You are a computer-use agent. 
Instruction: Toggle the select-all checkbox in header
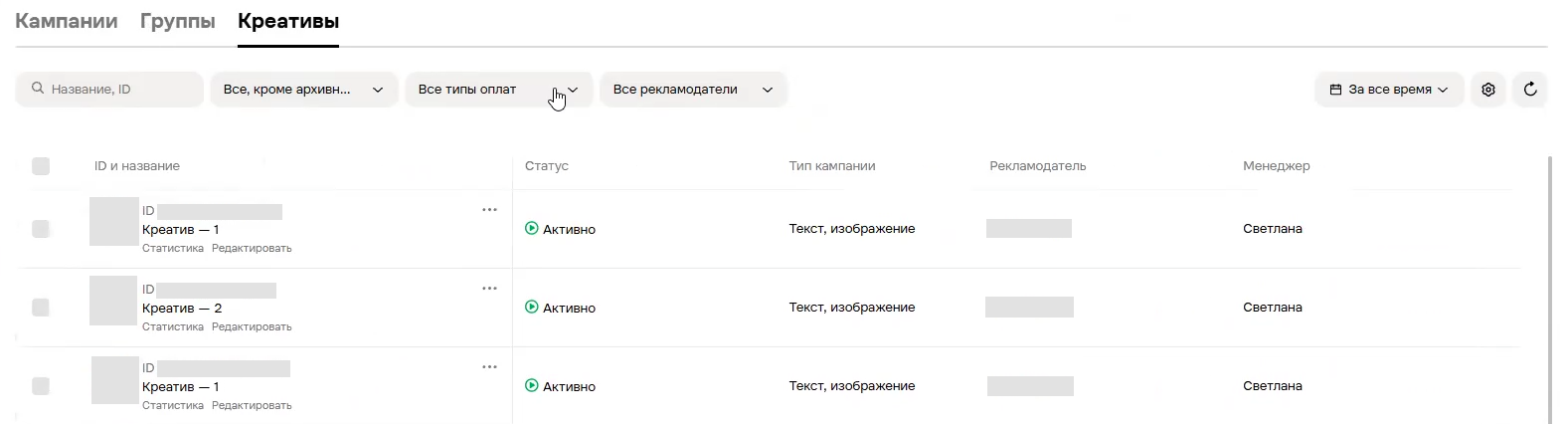(41, 166)
